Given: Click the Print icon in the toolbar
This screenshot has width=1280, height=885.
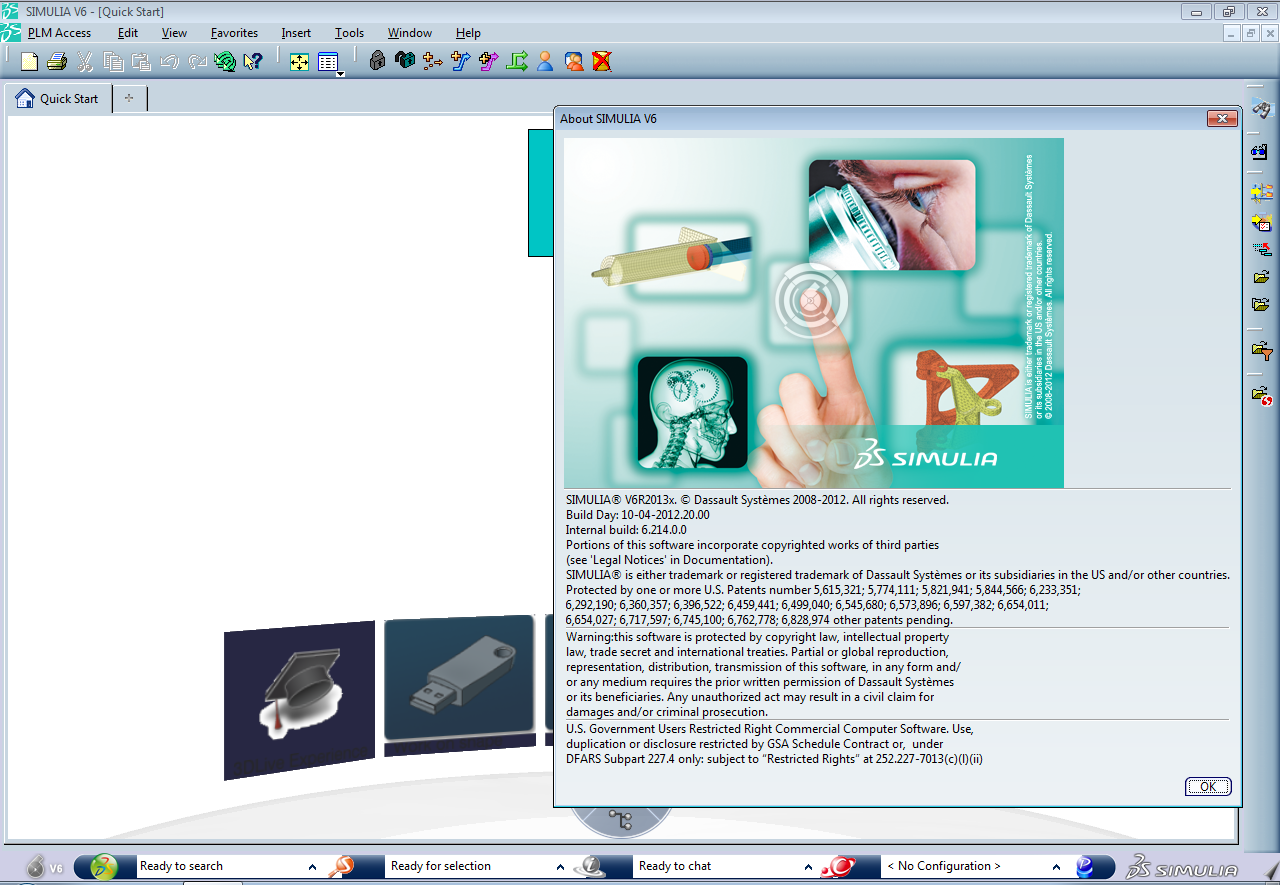Looking at the screenshot, I should point(57,62).
